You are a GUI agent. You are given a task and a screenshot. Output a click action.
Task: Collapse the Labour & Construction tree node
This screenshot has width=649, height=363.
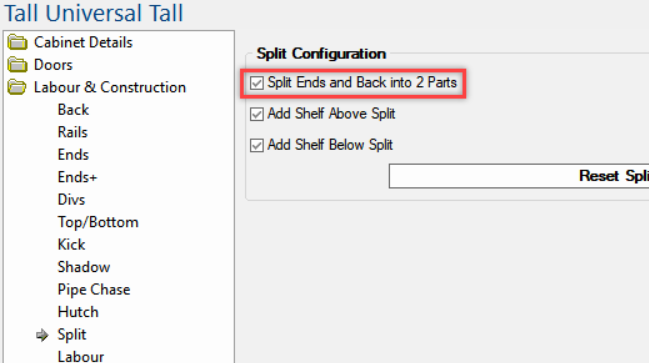(110, 87)
